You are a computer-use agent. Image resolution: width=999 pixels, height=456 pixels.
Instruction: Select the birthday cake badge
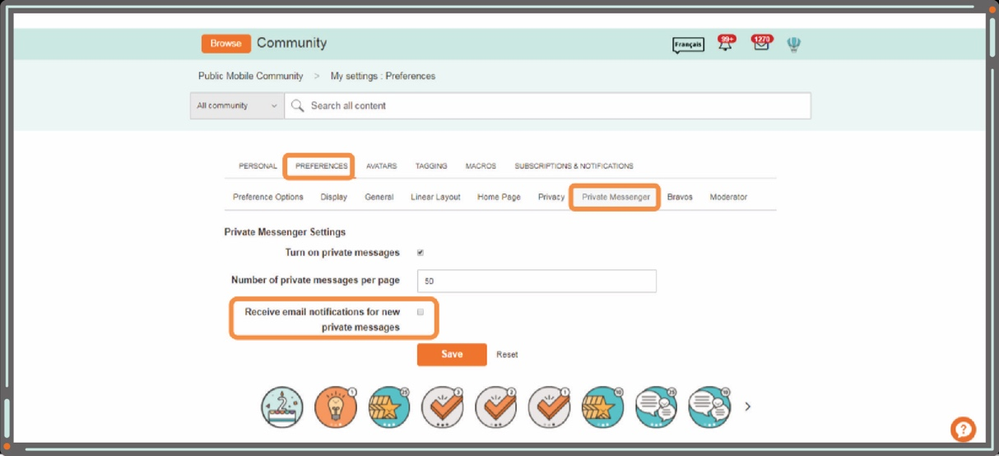tap(282, 406)
